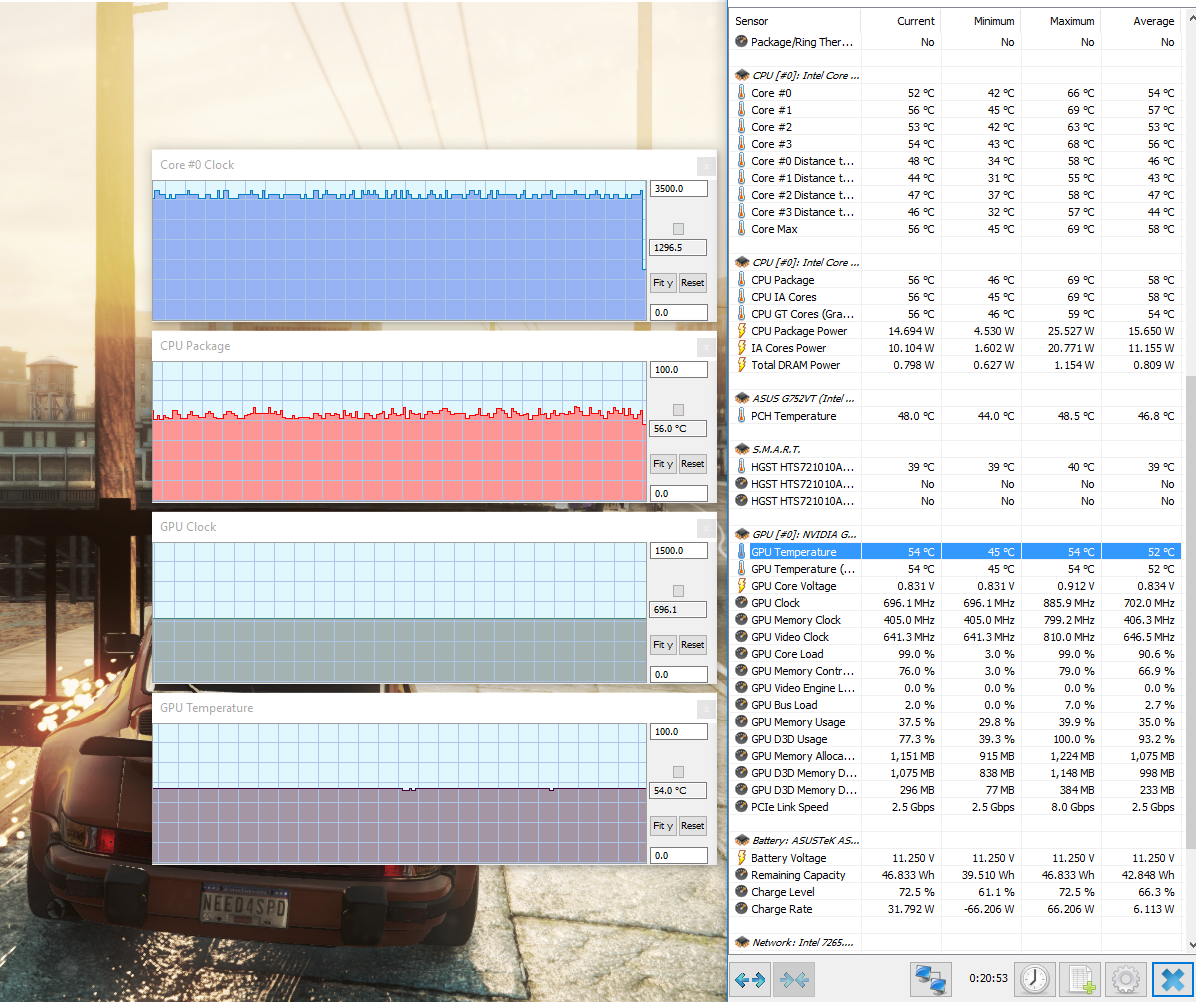Image resolution: width=1196 pixels, height=1002 pixels.
Task: Click the sensor list vertical scrollbar
Action: coord(1190,612)
